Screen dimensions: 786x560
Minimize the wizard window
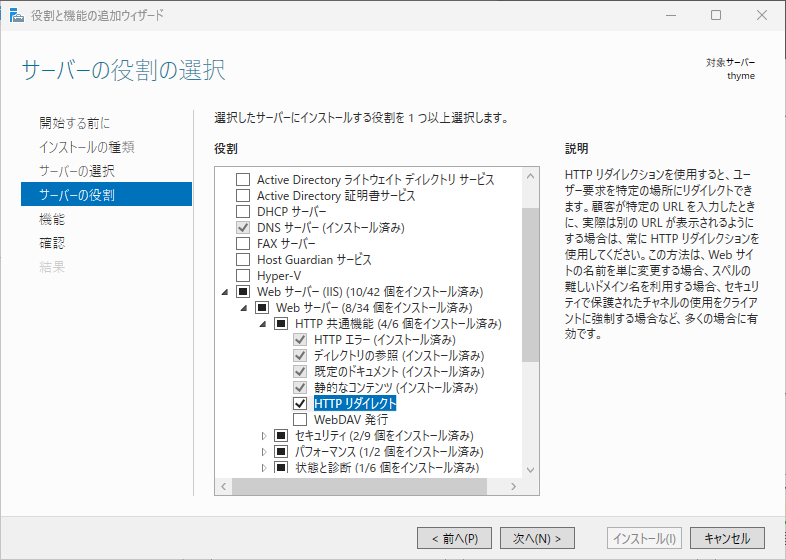(671, 15)
